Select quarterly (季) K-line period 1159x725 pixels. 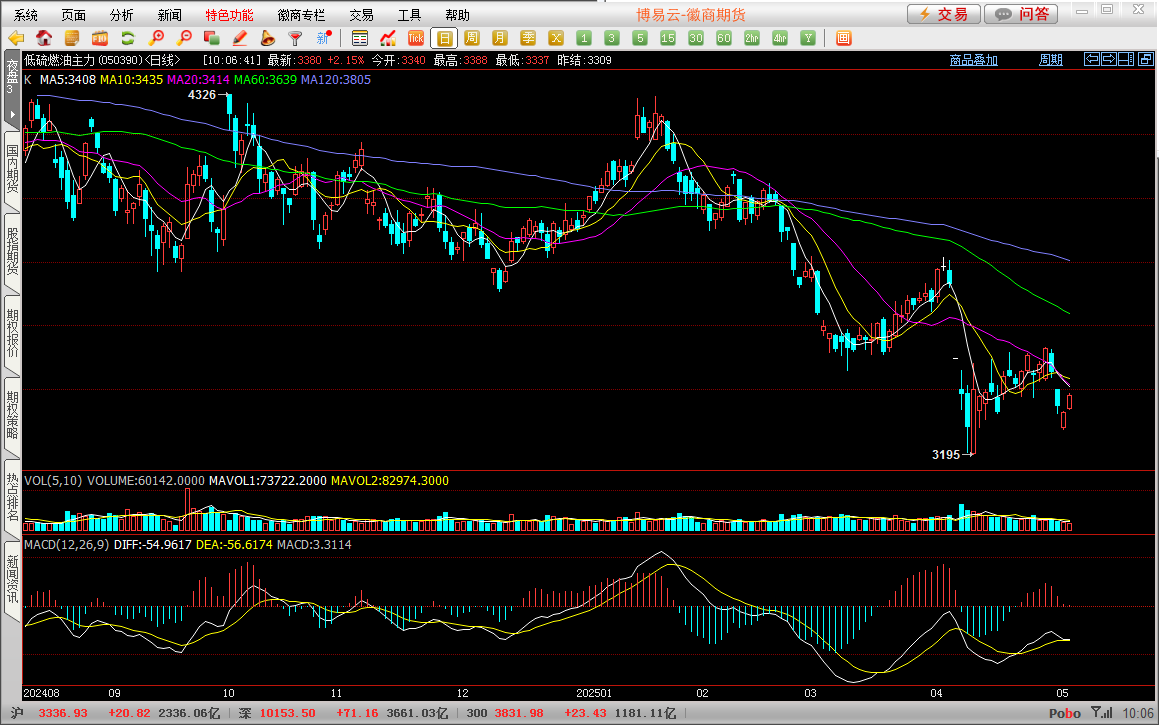point(528,38)
